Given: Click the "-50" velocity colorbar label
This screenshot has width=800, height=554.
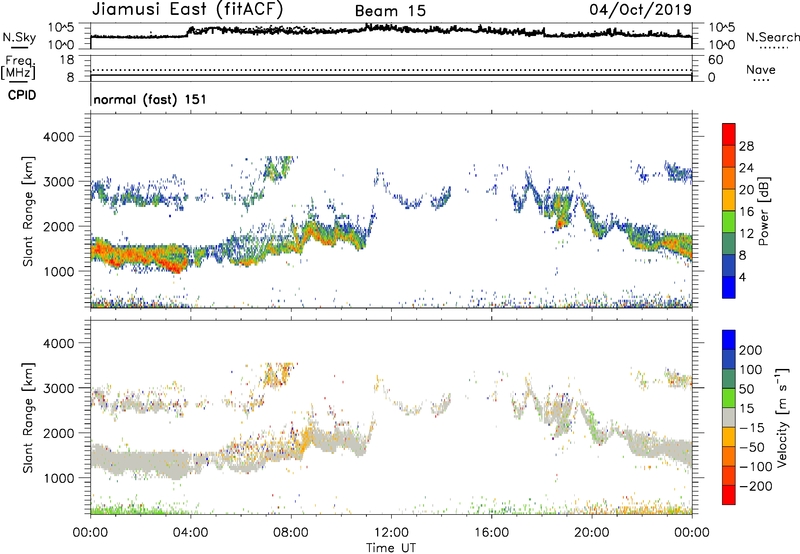Looking at the screenshot, I should pyautogui.click(x=752, y=447).
